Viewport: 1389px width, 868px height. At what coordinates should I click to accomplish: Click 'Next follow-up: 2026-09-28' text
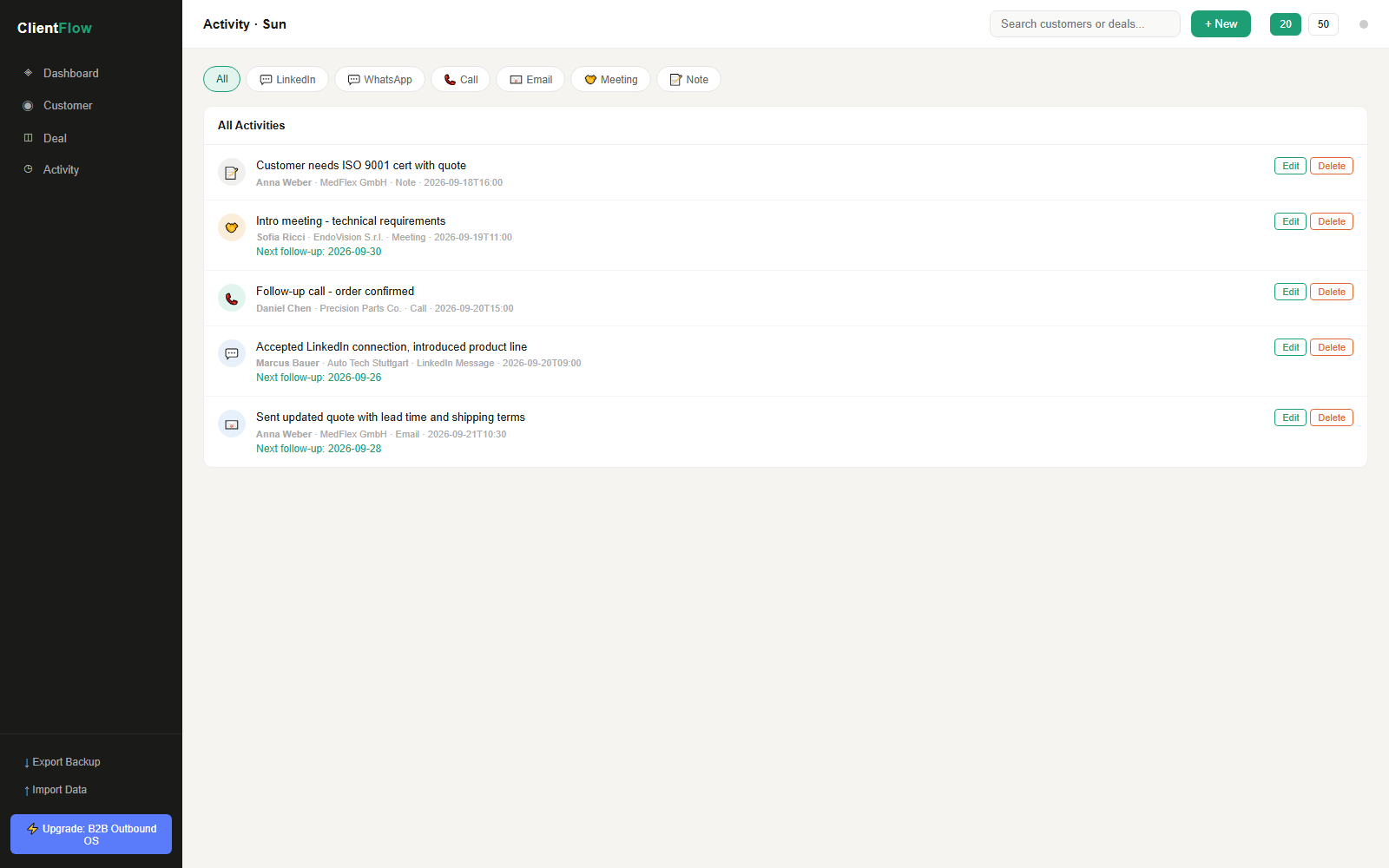[x=319, y=449]
